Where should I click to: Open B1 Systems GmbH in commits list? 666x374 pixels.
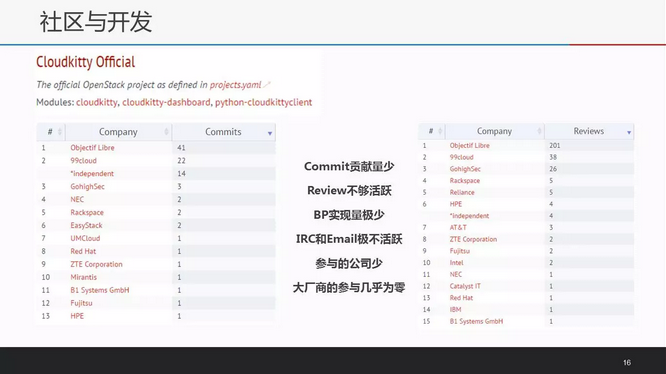[100, 290]
